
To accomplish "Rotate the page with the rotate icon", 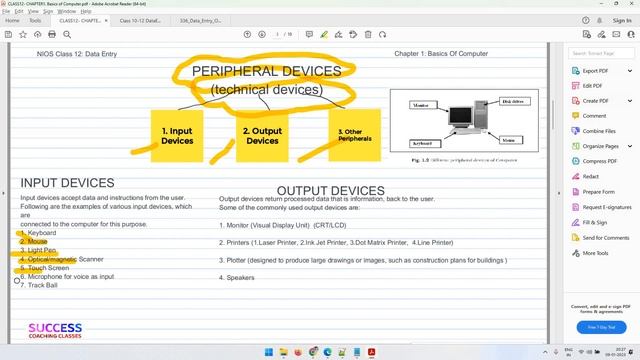I will (382, 35).
